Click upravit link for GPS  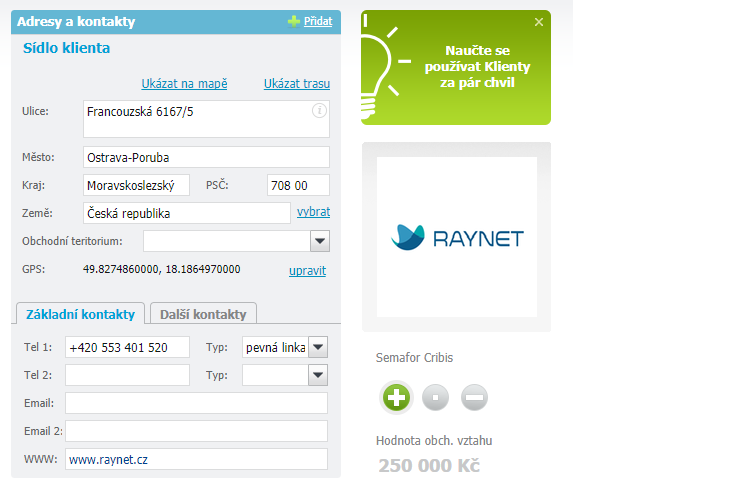(307, 271)
